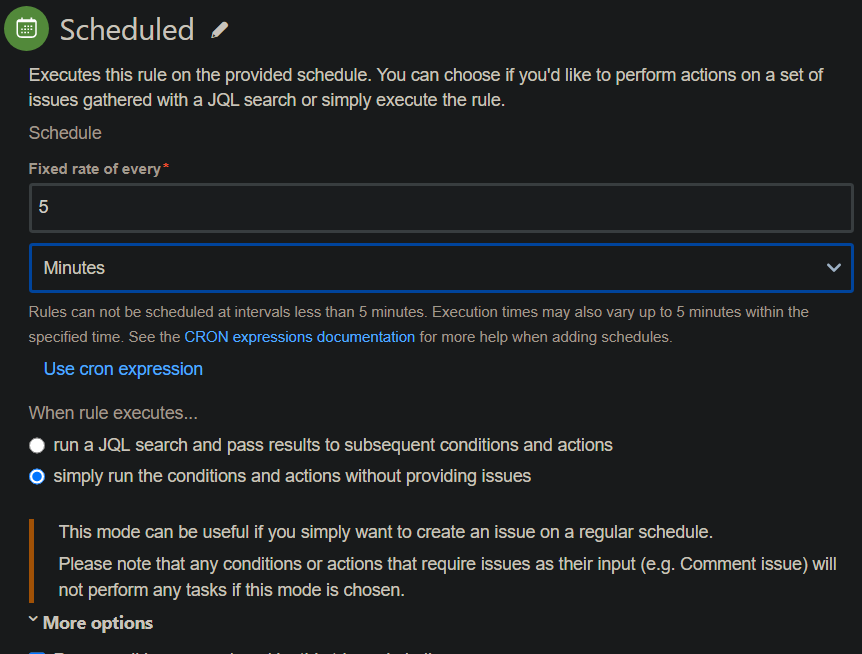Click the small chevron beside More options
The image size is (862, 654).
click(33, 619)
